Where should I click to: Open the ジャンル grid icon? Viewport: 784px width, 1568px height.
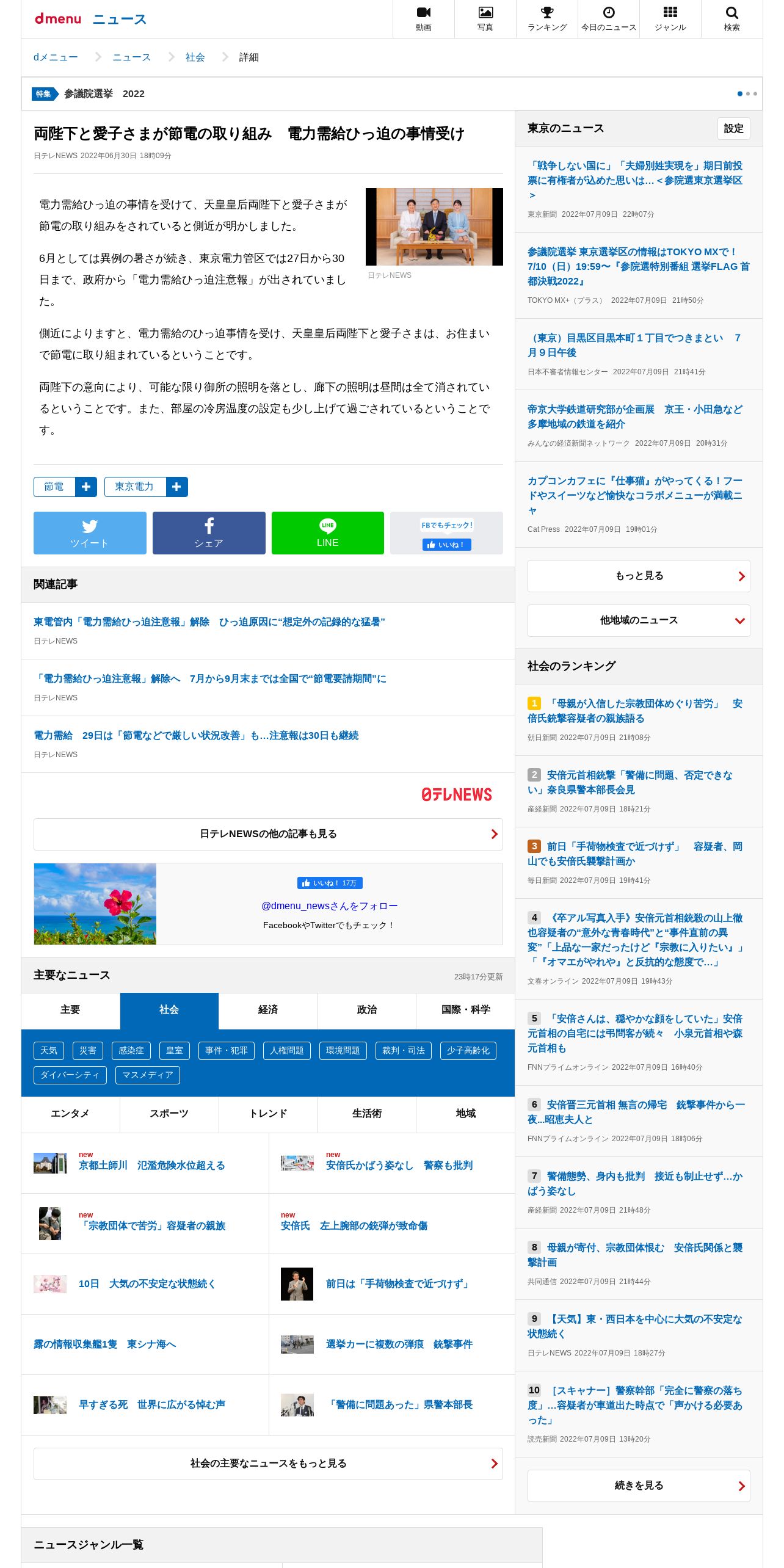click(x=670, y=19)
